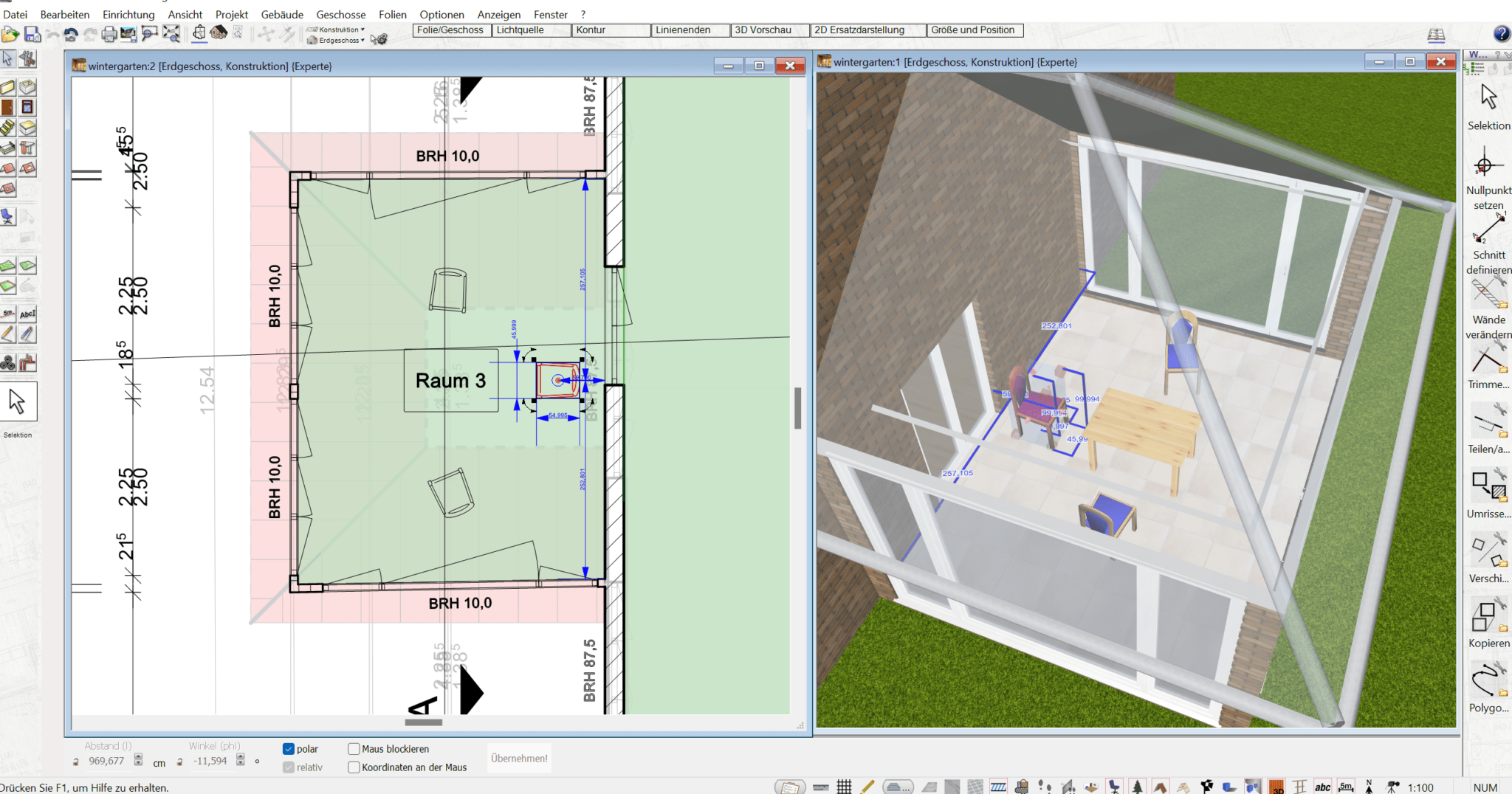
Task: Increase the Abstand value with stepper arrow
Action: tap(138, 757)
